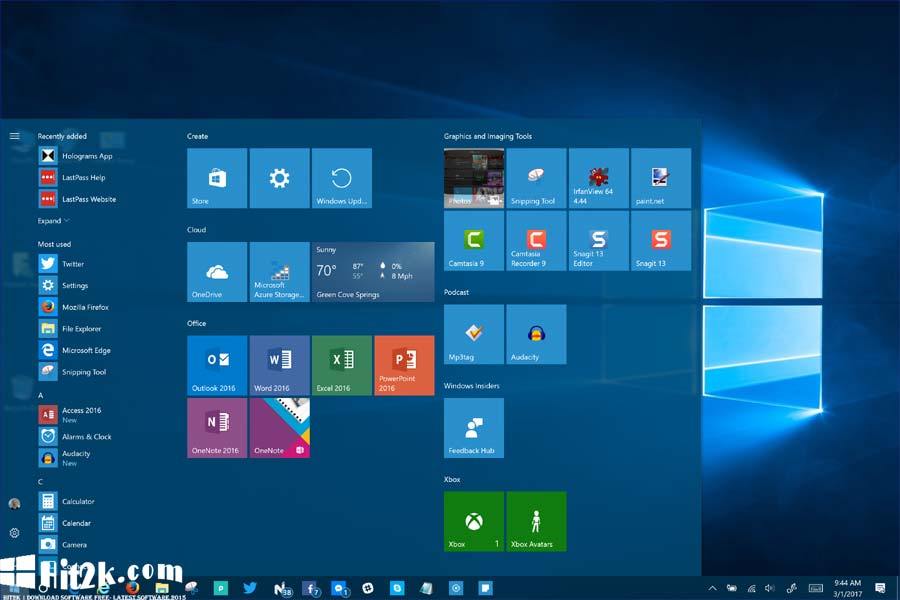Launch OneNote 2016 tile
The width and height of the screenshot is (900, 600).
[217, 428]
